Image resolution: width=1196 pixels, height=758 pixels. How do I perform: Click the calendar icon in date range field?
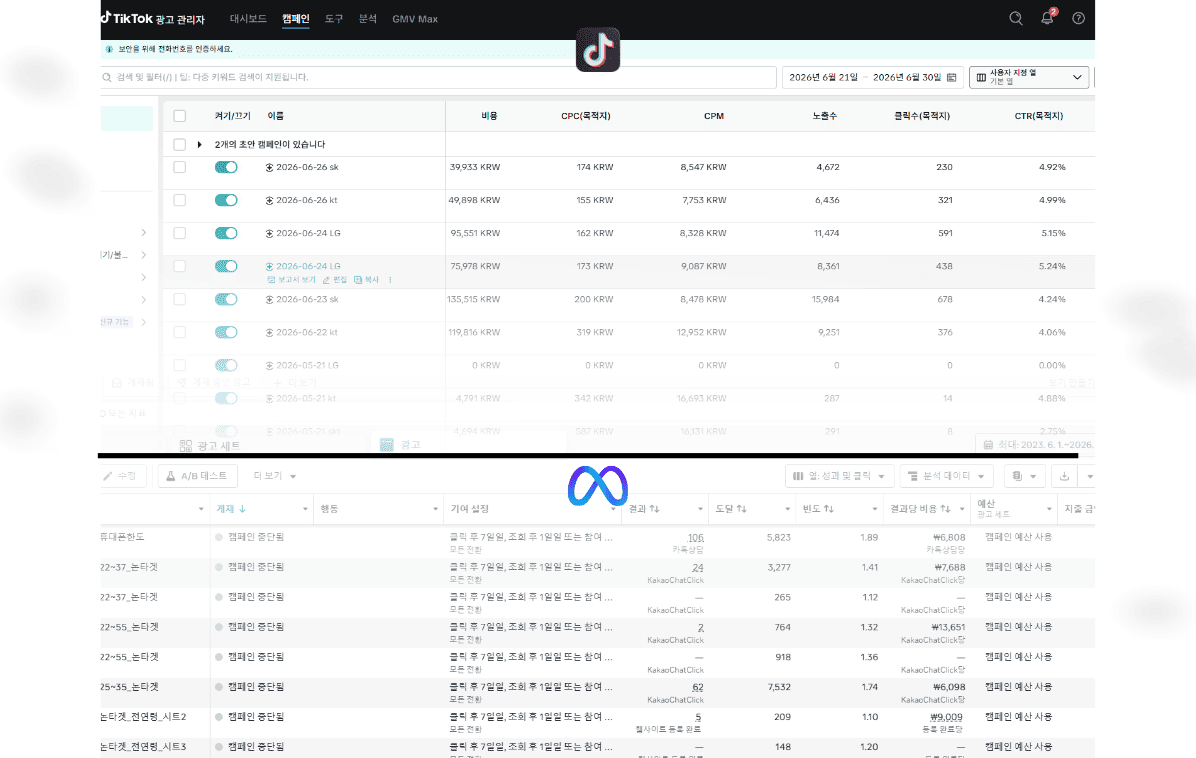(951, 77)
